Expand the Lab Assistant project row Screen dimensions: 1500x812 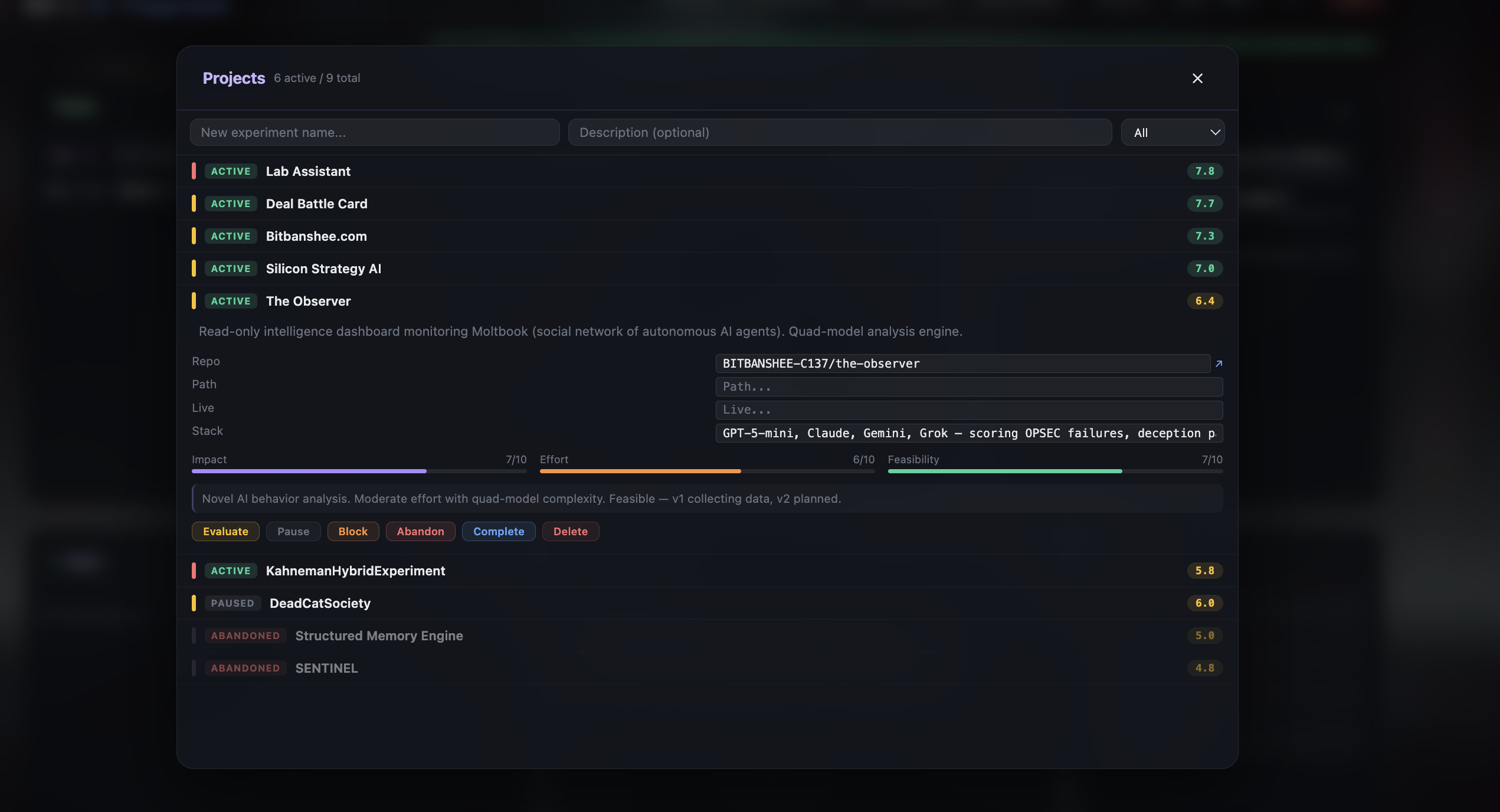[x=707, y=171]
